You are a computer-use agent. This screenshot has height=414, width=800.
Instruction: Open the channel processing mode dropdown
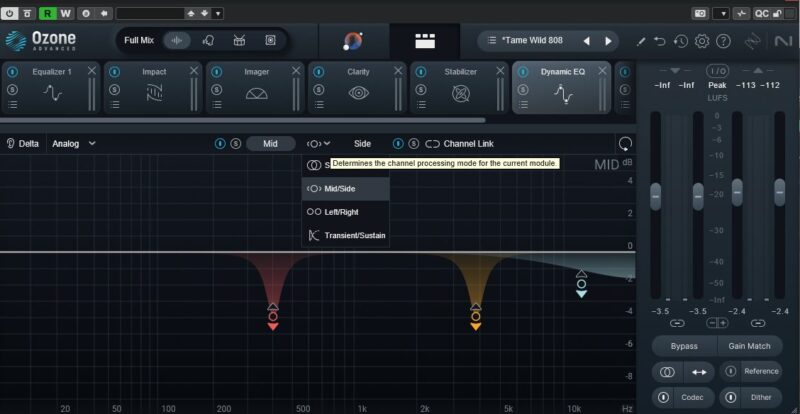pos(319,144)
